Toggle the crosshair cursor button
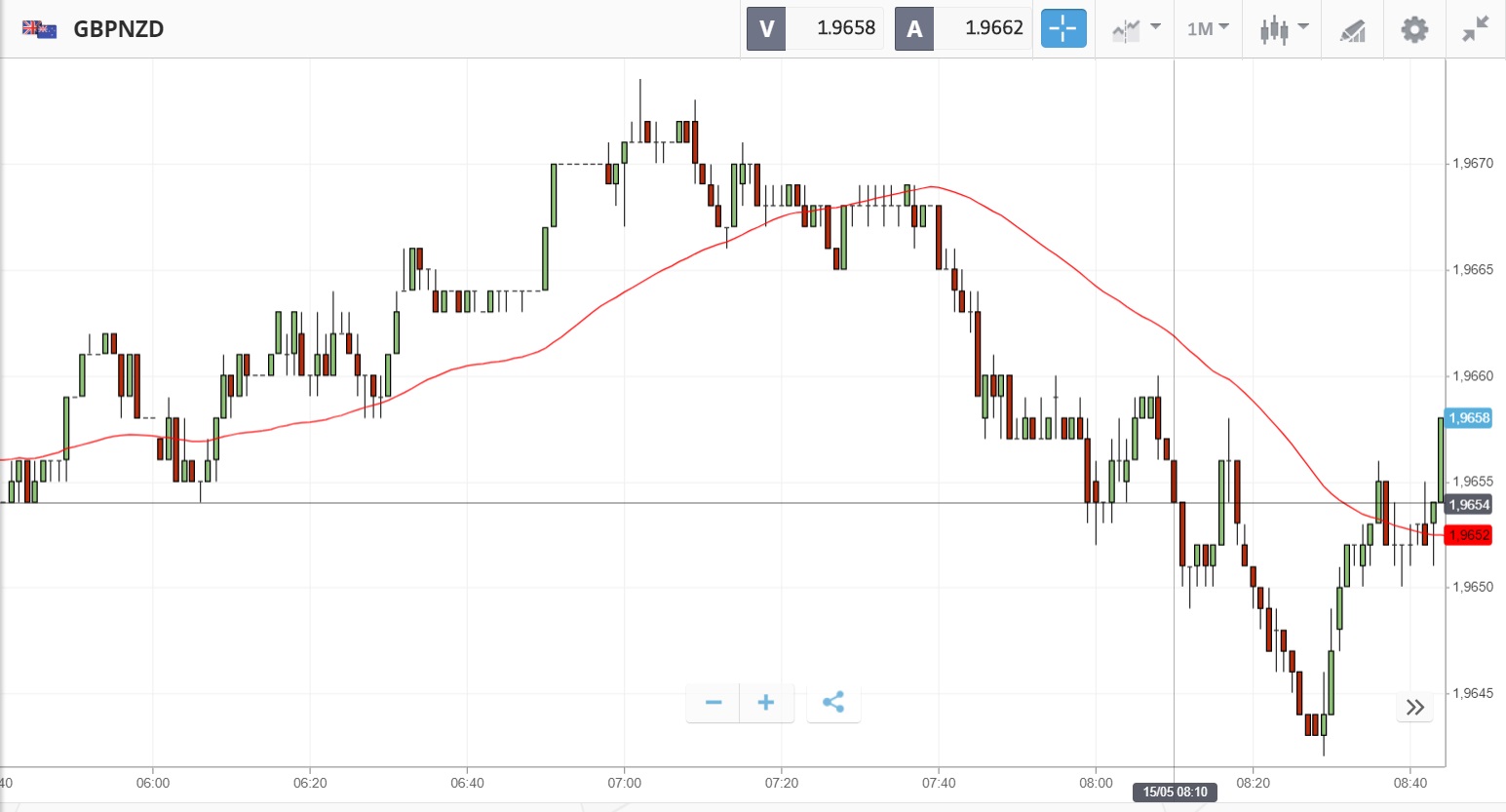 (x=1062, y=28)
